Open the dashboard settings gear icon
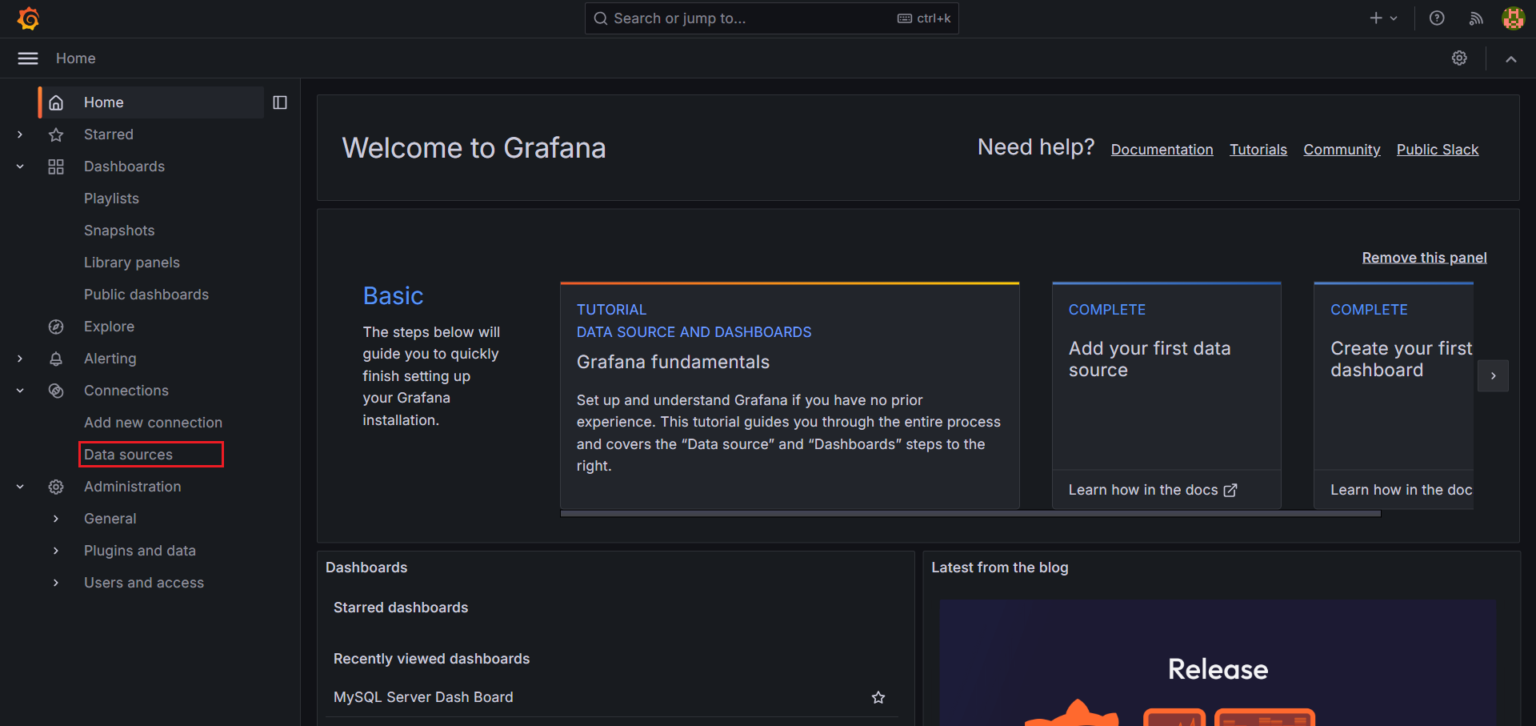This screenshot has width=1536, height=726. click(1459, 58)
